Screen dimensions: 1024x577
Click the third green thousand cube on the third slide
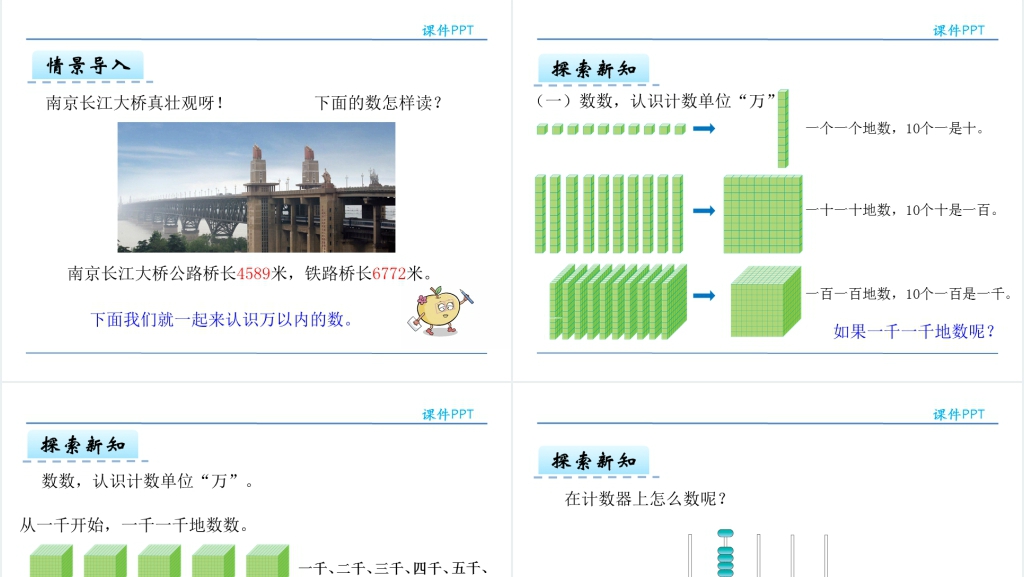(x=159, y=561)
